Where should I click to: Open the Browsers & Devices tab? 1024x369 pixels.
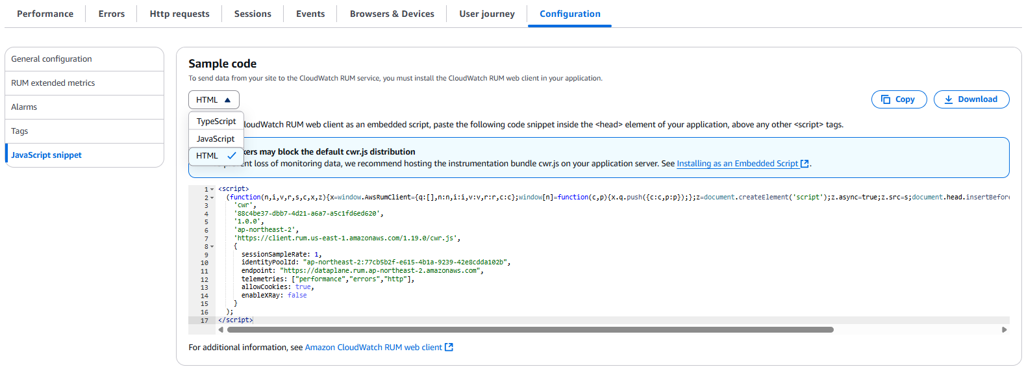pyautogui.click(x=392, y=14)
